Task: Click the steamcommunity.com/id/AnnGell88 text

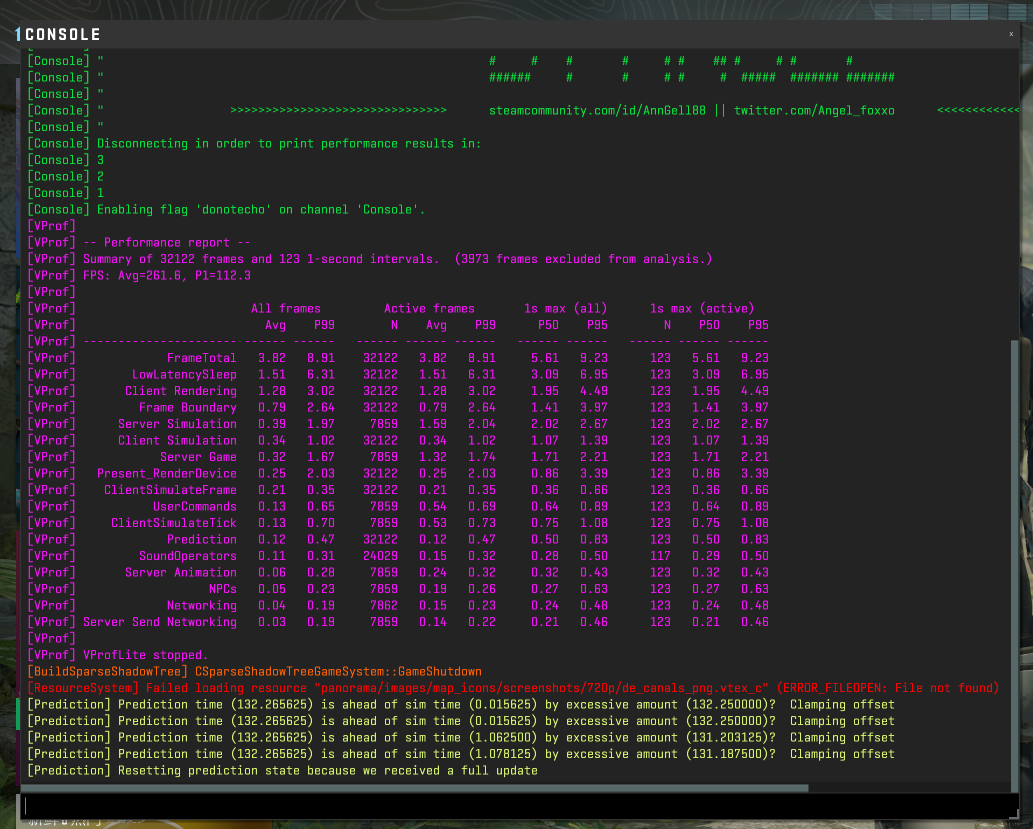Action: 597,110
